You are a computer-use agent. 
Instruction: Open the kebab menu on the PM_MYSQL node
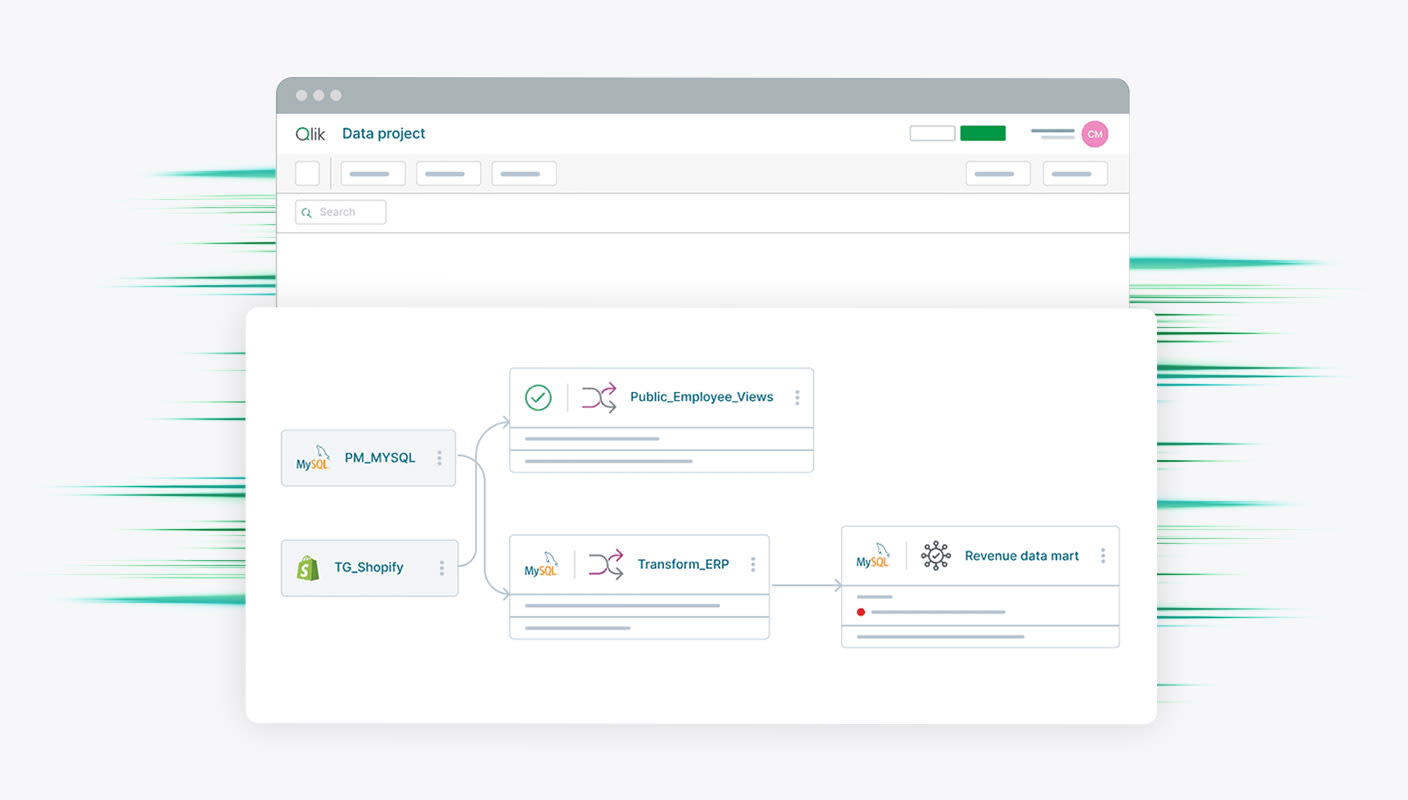(439, 458)
